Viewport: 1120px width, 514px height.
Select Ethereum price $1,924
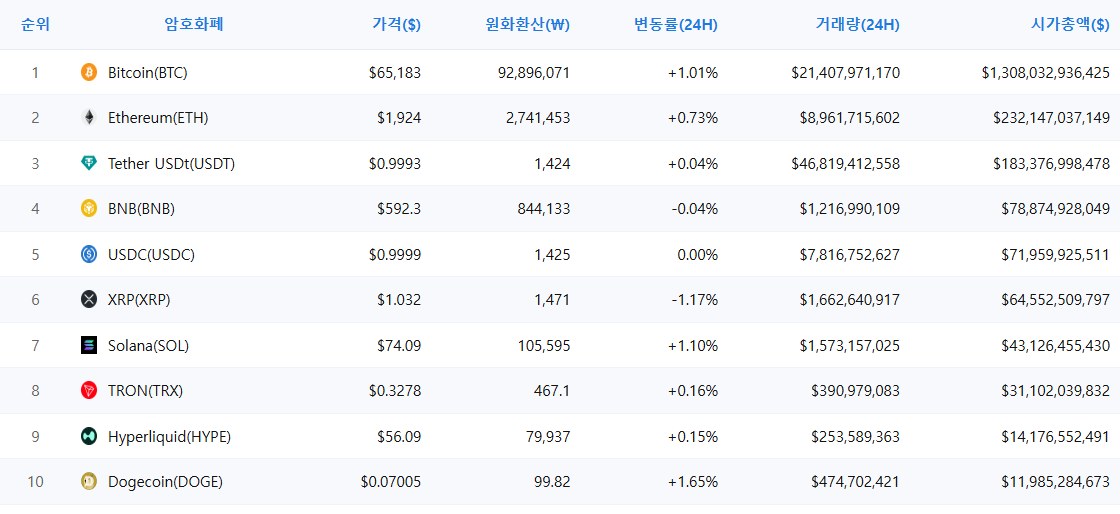pos(399,118)
